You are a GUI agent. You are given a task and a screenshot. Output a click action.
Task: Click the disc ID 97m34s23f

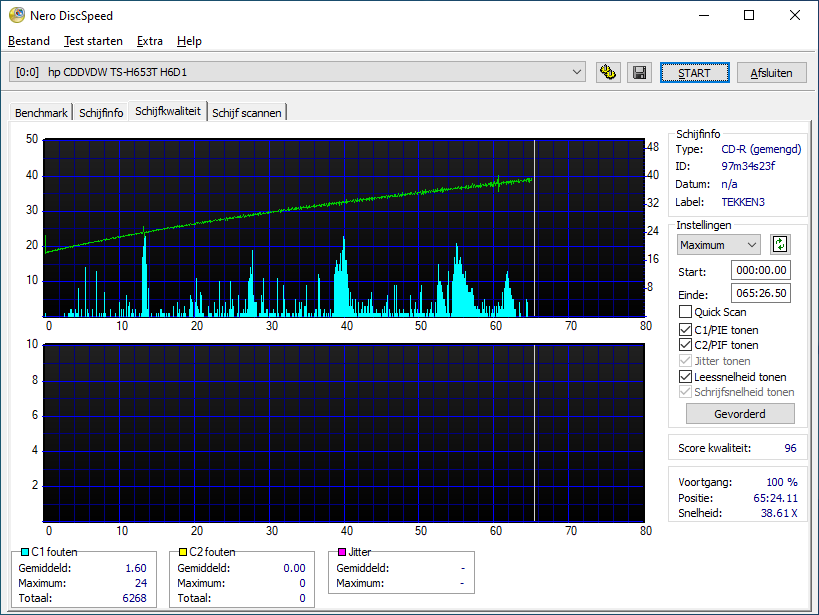point(748,166)
